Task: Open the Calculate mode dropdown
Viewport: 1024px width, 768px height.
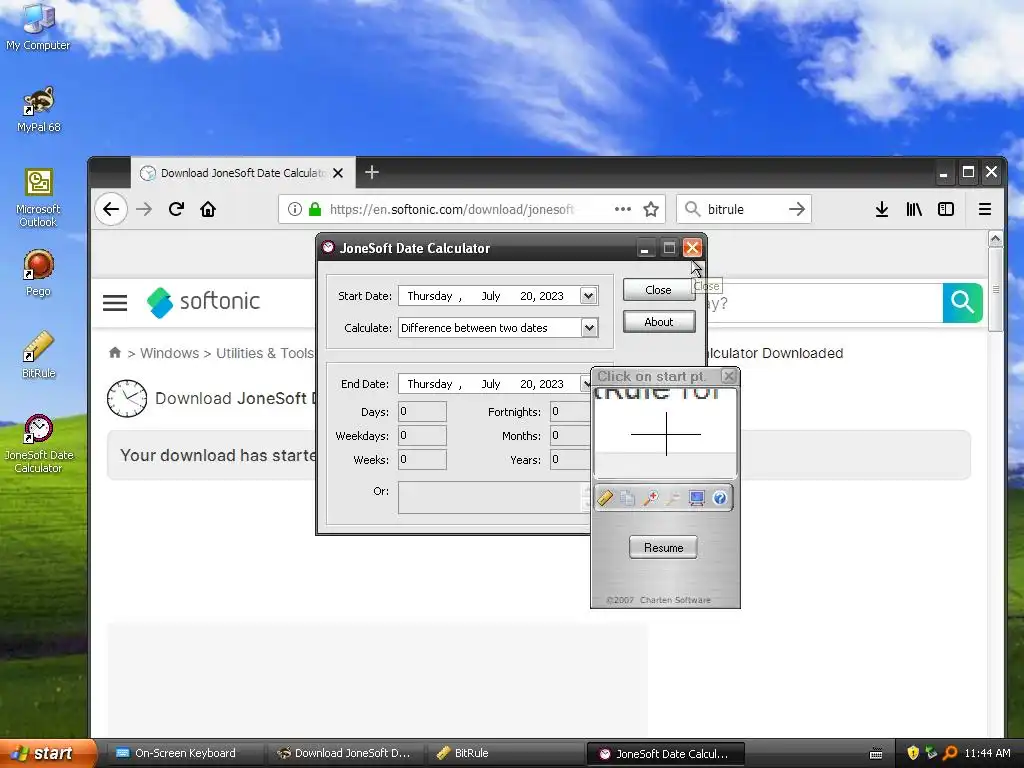Action: [x=588, y=328]
